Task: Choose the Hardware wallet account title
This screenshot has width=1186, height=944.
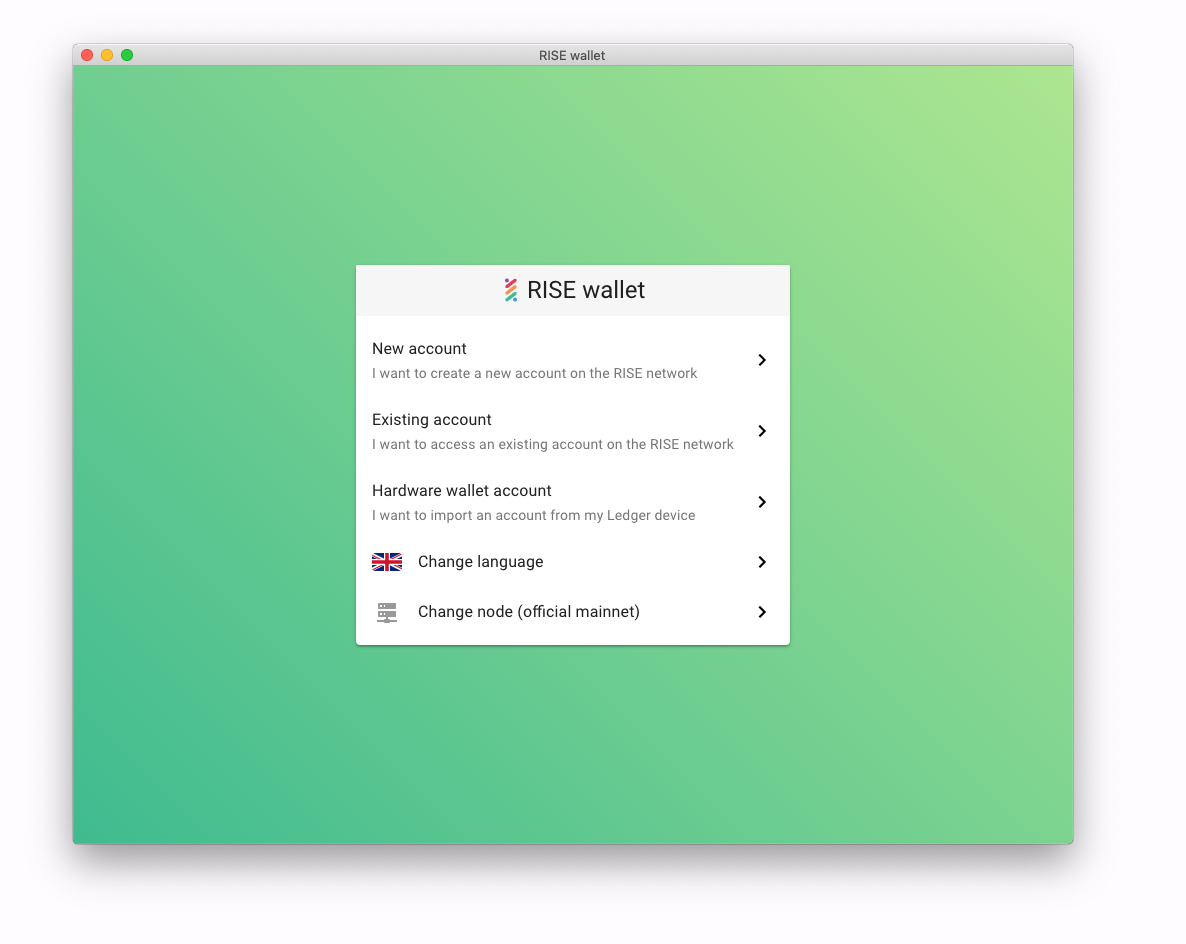Action: 461,491
